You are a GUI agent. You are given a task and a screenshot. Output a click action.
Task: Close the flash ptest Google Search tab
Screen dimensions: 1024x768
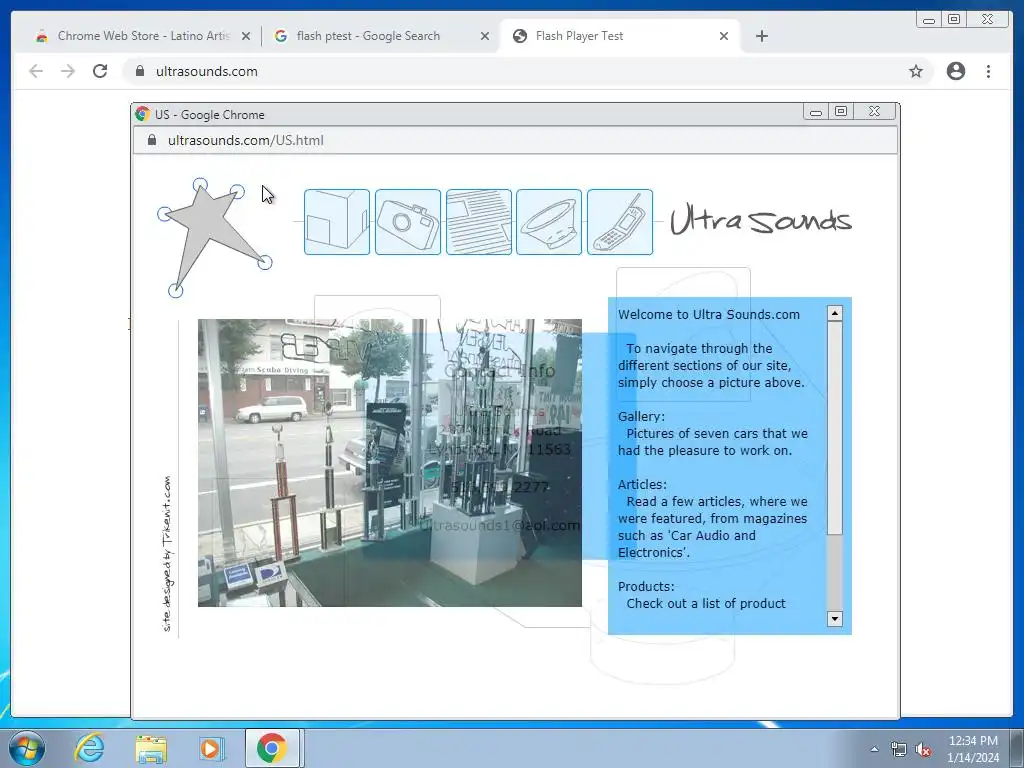click(485, 37)
